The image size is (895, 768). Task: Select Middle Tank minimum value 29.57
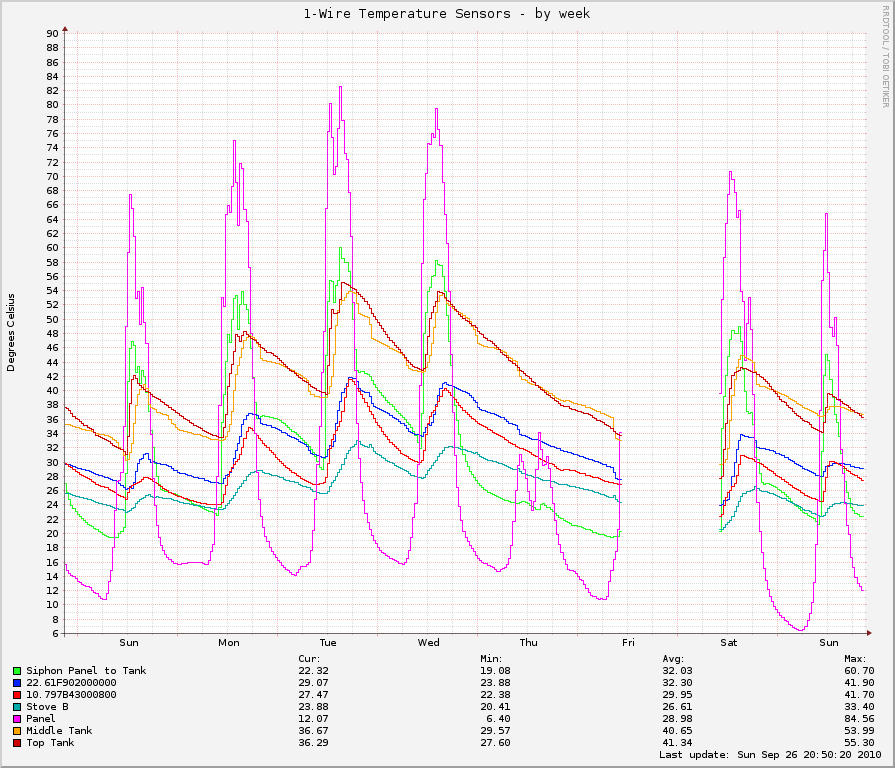point(495,731)
